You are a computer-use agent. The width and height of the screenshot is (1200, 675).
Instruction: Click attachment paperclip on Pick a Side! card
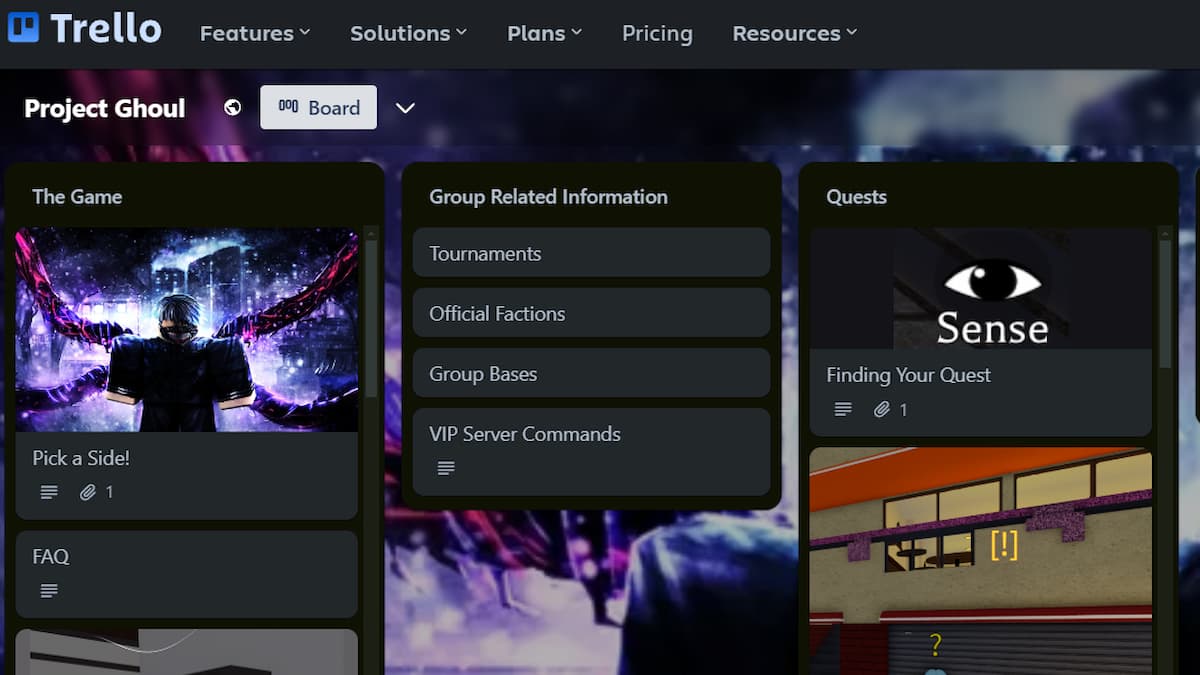point(88,492)
